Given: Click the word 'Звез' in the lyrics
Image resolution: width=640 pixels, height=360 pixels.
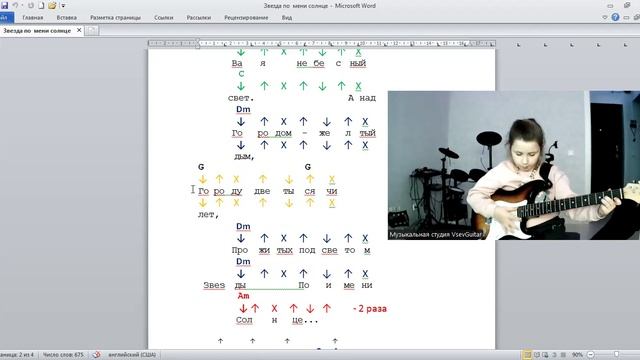Looking at the screenshot, I should coord(214,285).
